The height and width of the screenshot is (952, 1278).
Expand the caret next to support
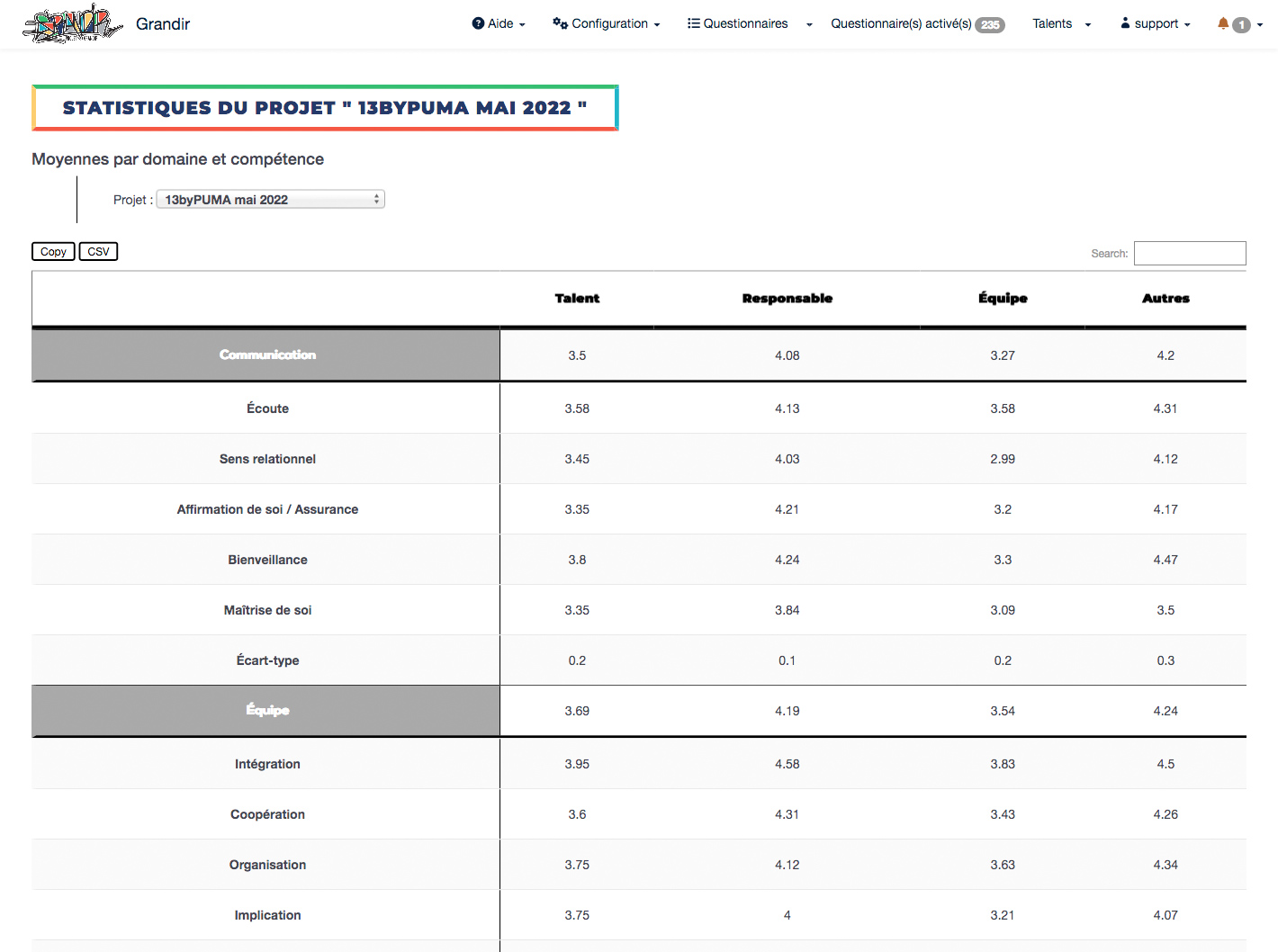click(x=1187, y=25)
